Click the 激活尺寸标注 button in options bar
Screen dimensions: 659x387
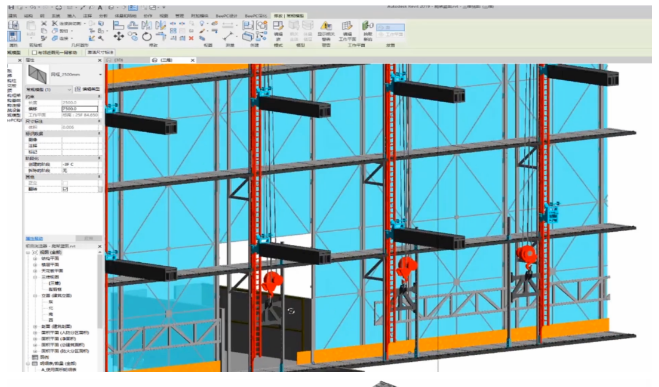(x=100, y=53)
